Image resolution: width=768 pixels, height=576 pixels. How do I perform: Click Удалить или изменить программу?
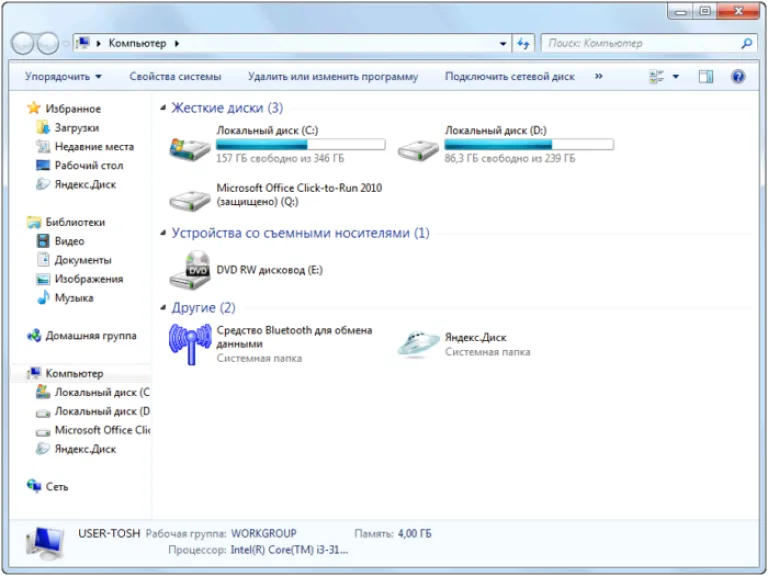tap(333, 77)
